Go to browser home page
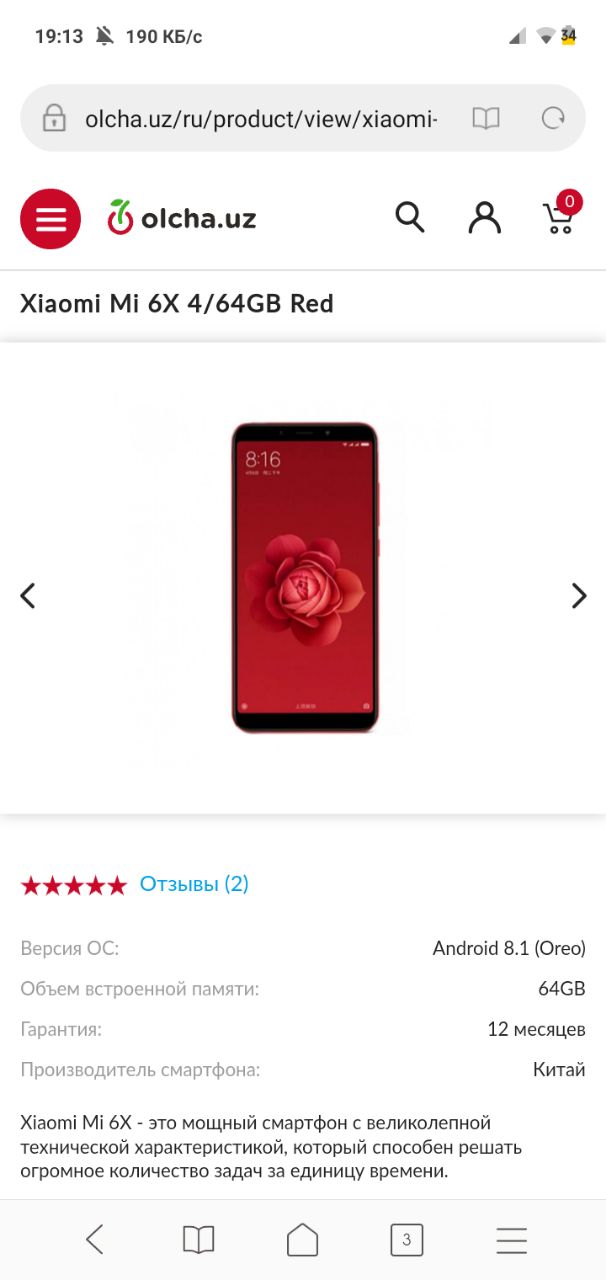Image resolution: width=606 pixels, height=1280 pixels. (303, 1240)
